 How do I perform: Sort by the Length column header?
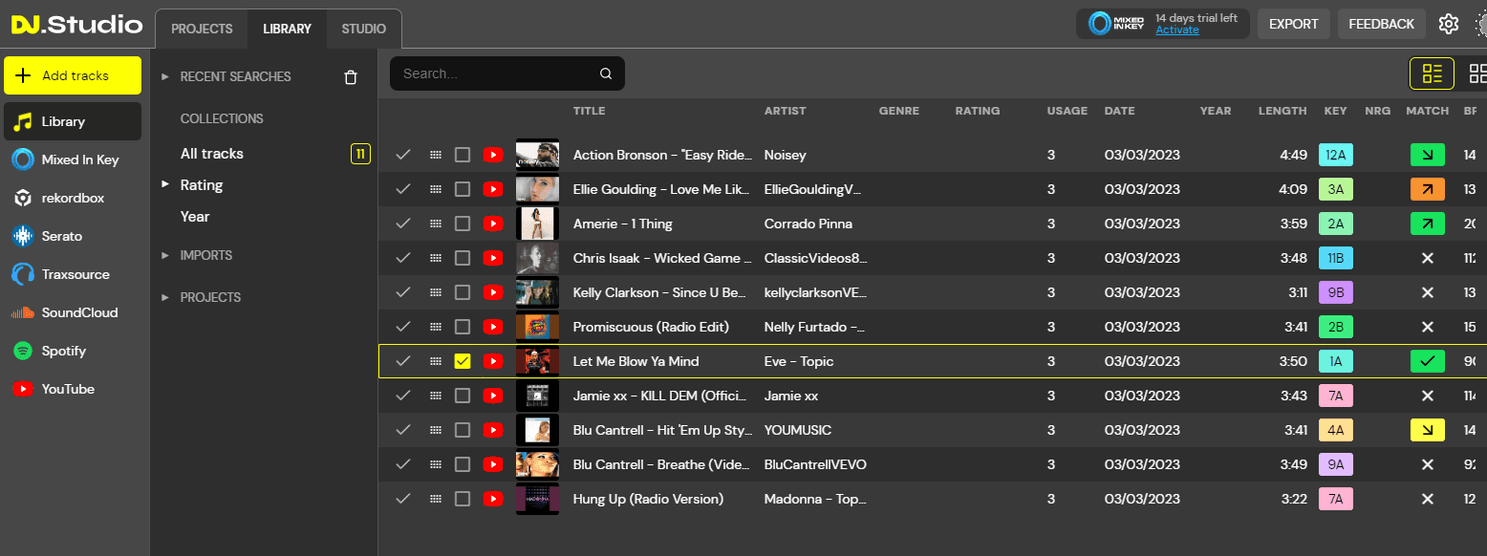tap(1282, 111)
